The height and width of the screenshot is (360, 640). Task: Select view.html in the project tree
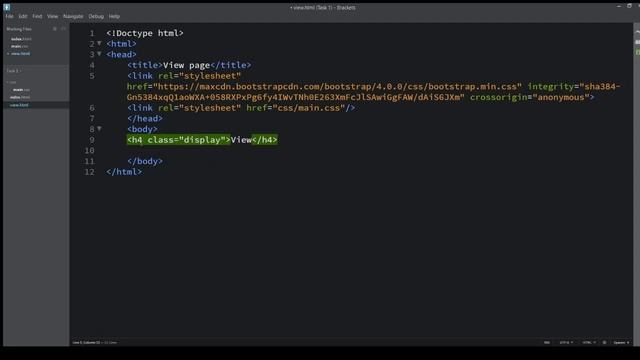click(x=19, y=105)
